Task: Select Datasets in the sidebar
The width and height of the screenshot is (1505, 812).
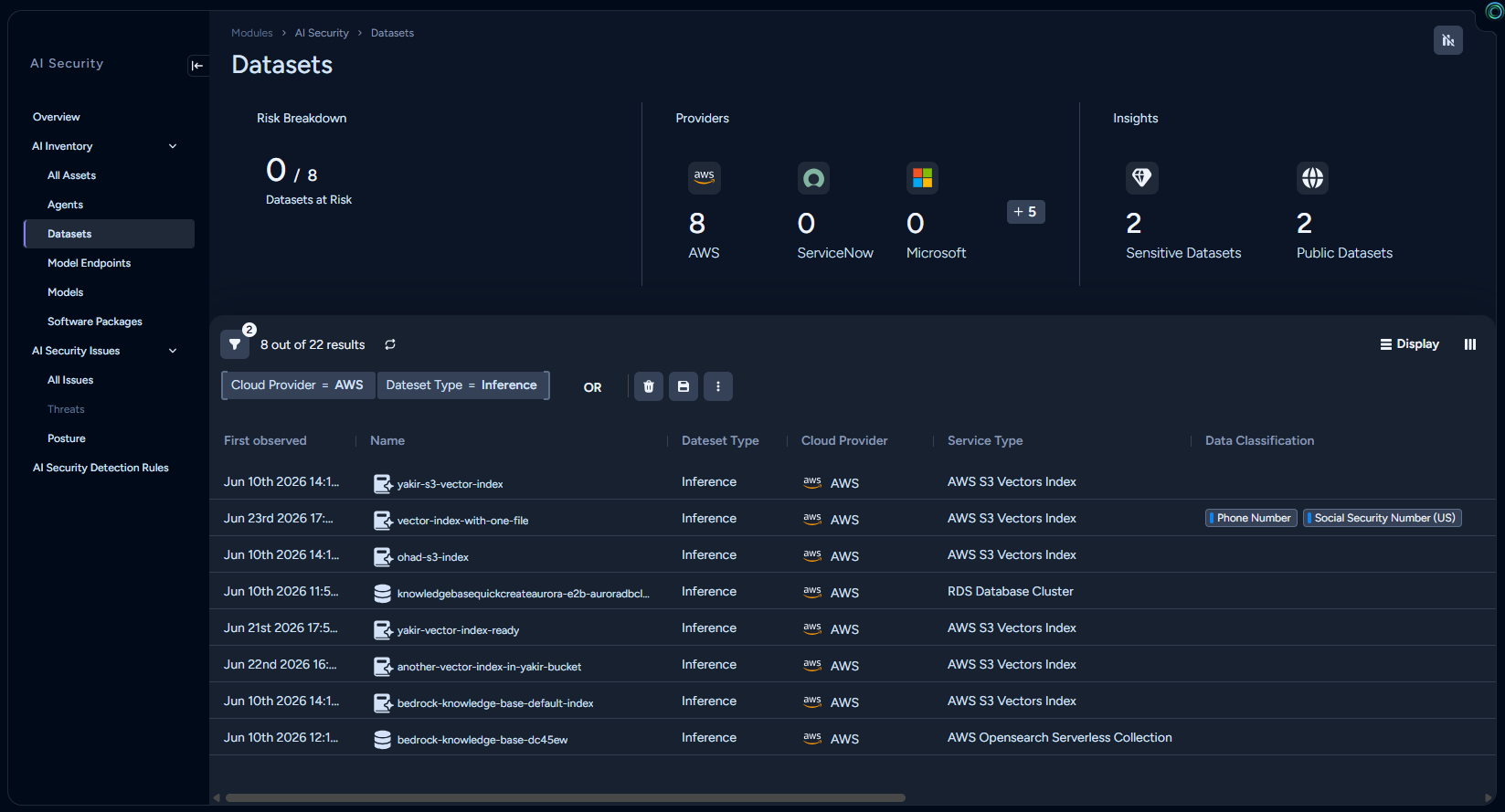Action: point(109,234)
